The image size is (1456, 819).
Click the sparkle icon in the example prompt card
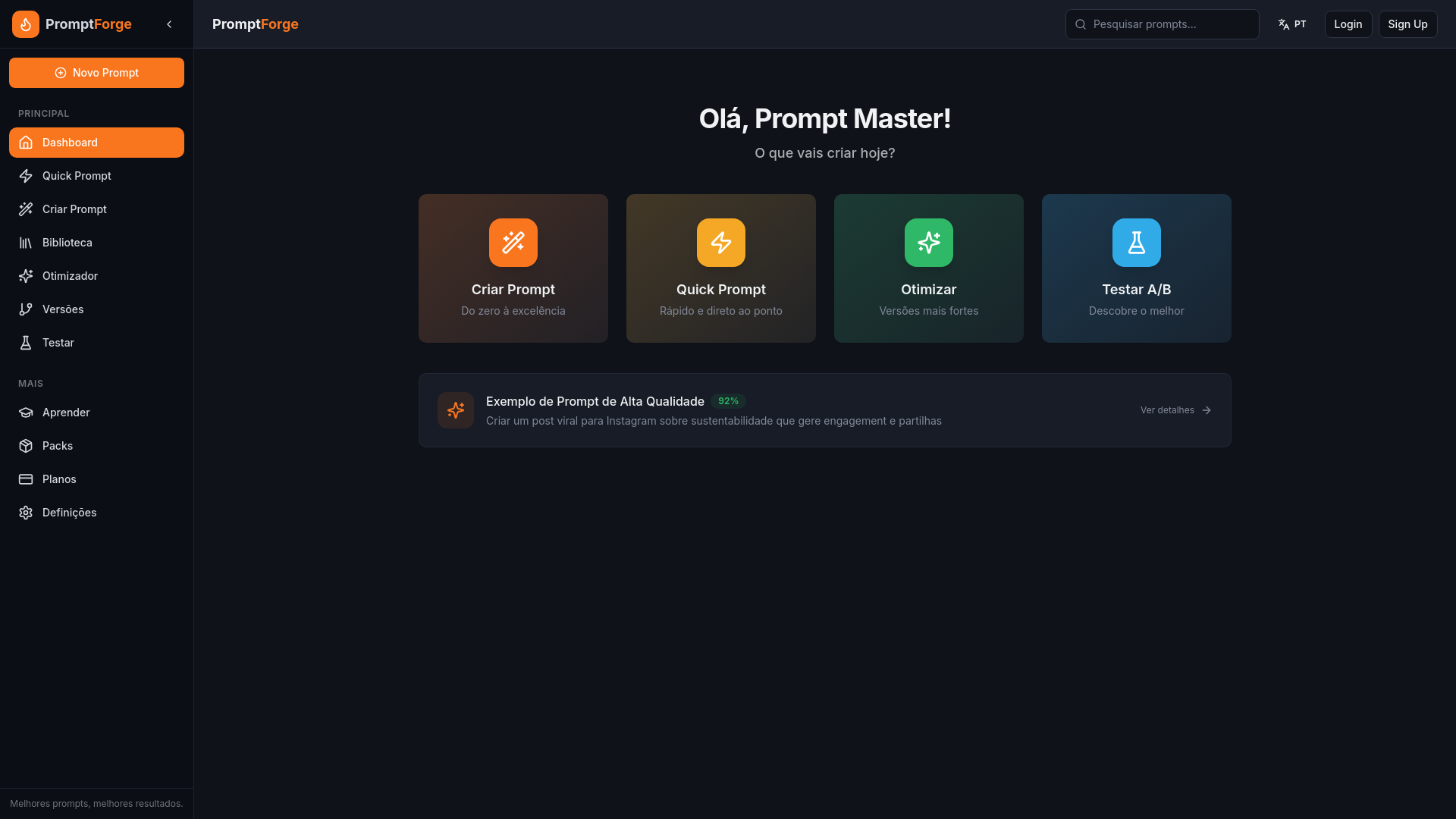coord(456,410)
